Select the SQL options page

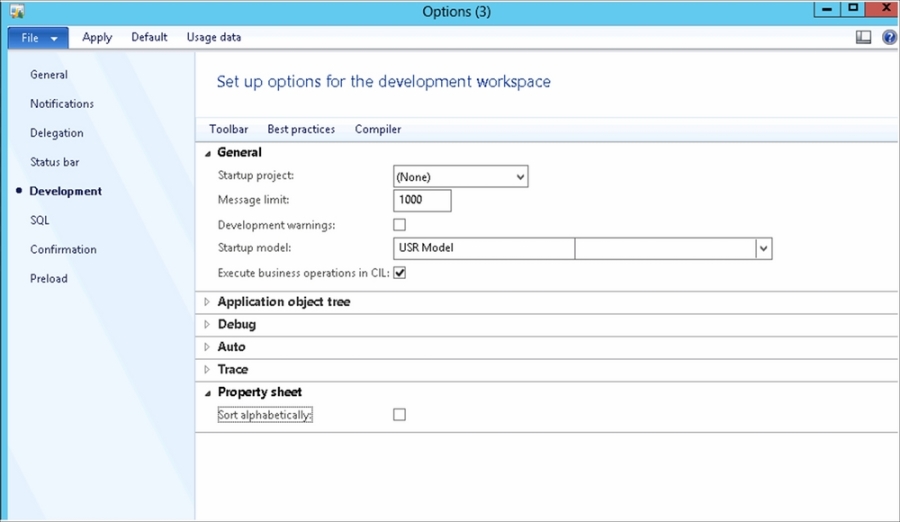(x=40, y=220)
